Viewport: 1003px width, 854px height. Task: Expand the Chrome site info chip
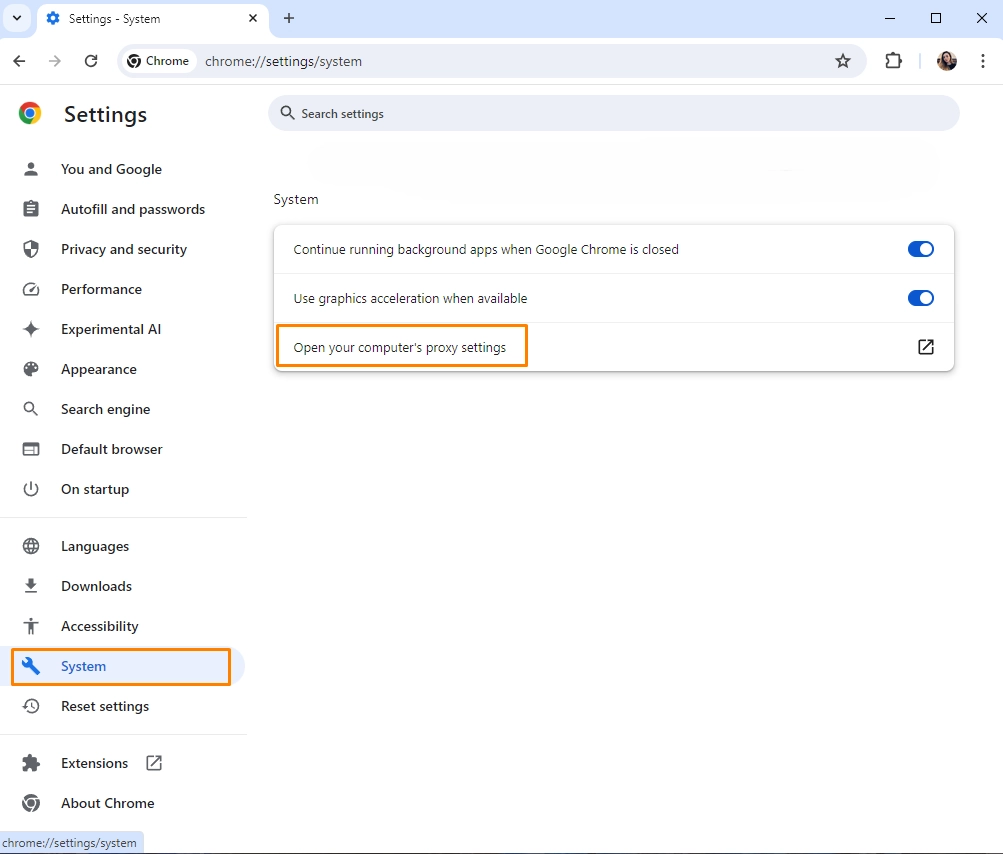[157, 60]
